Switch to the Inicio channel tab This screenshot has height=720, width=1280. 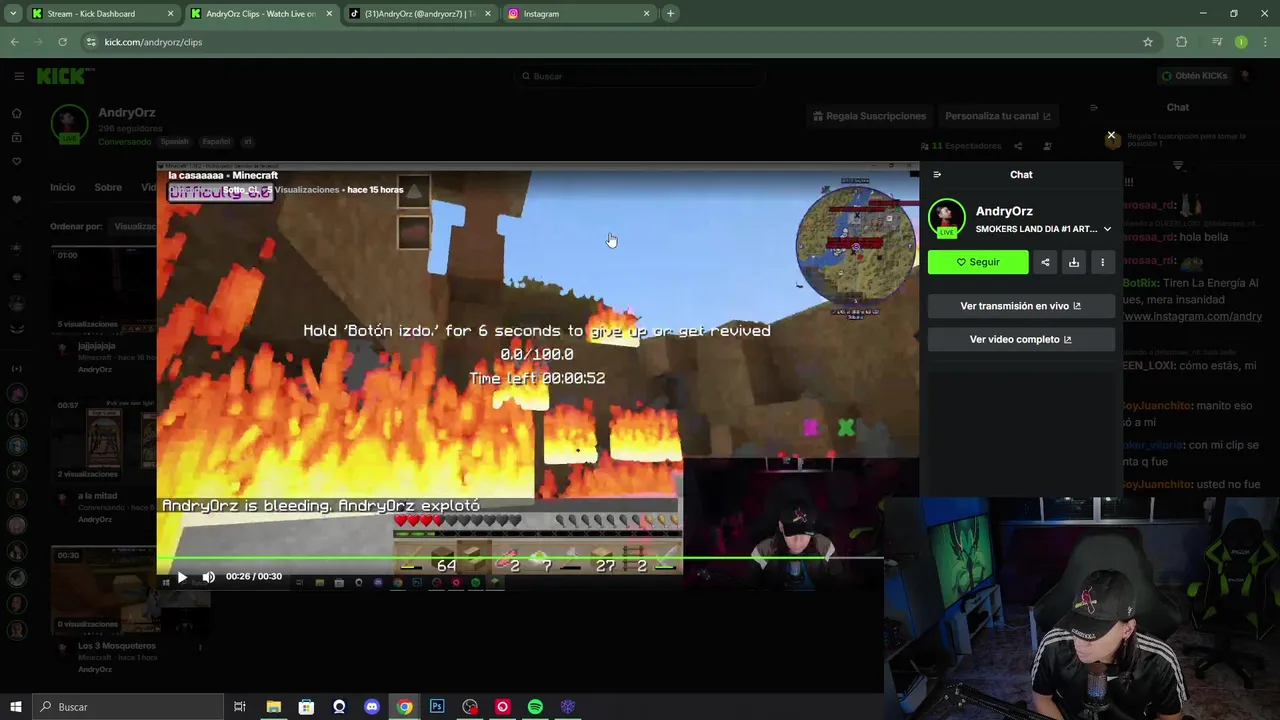click(x=63, y=187)
